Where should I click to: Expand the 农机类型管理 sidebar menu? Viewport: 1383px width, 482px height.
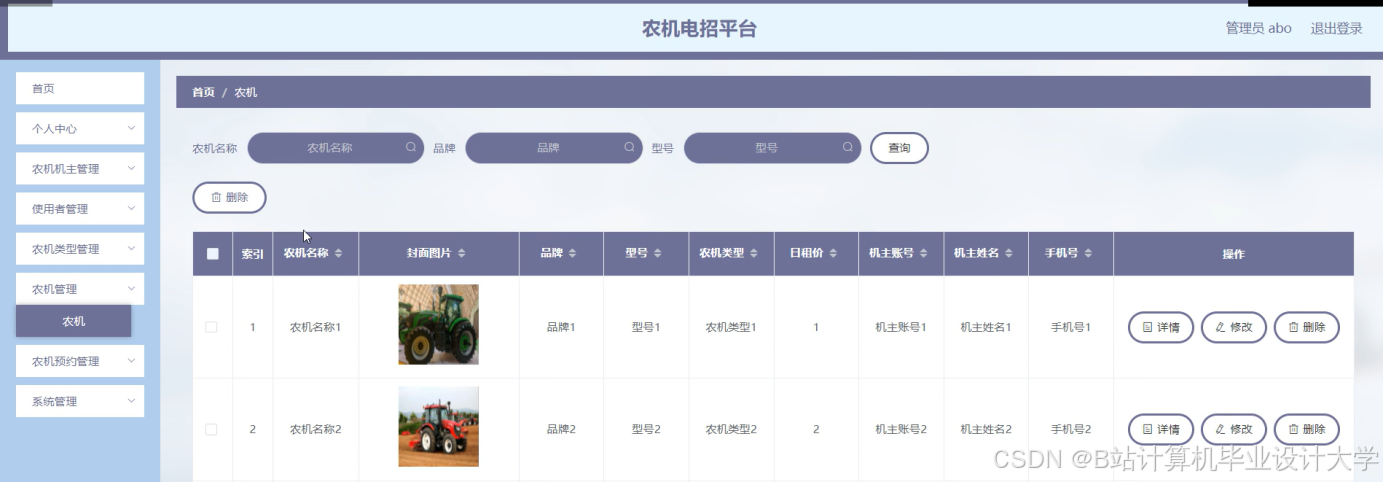pyautogui.click(x=80, y=248)
